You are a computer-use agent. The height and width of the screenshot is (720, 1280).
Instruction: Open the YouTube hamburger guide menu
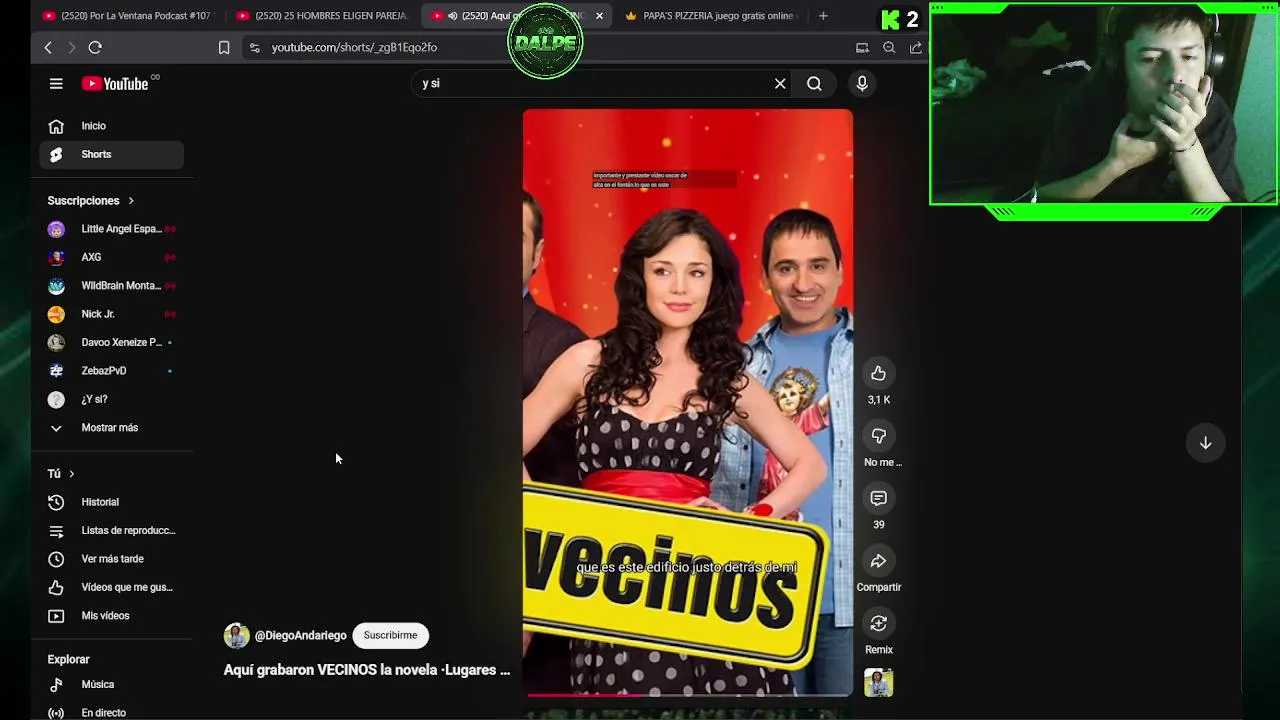click(x=56, y=84)
